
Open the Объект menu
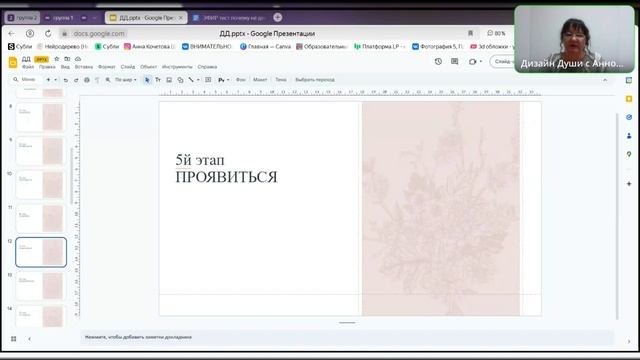pyautogui.click(x=149, y=67)
